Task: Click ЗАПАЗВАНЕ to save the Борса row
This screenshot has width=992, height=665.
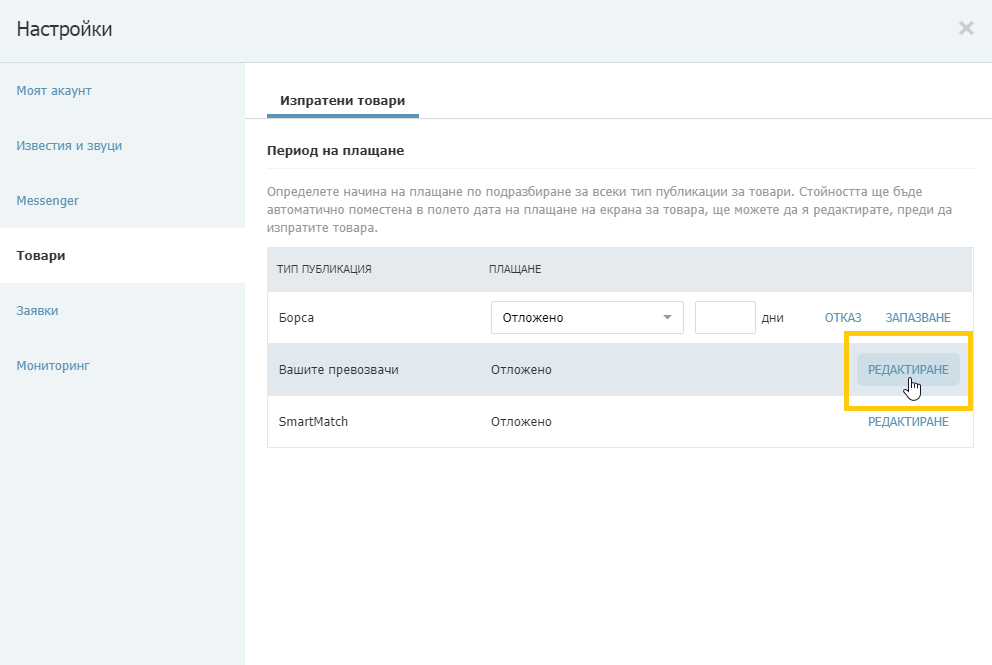Action: coord(917,318)
